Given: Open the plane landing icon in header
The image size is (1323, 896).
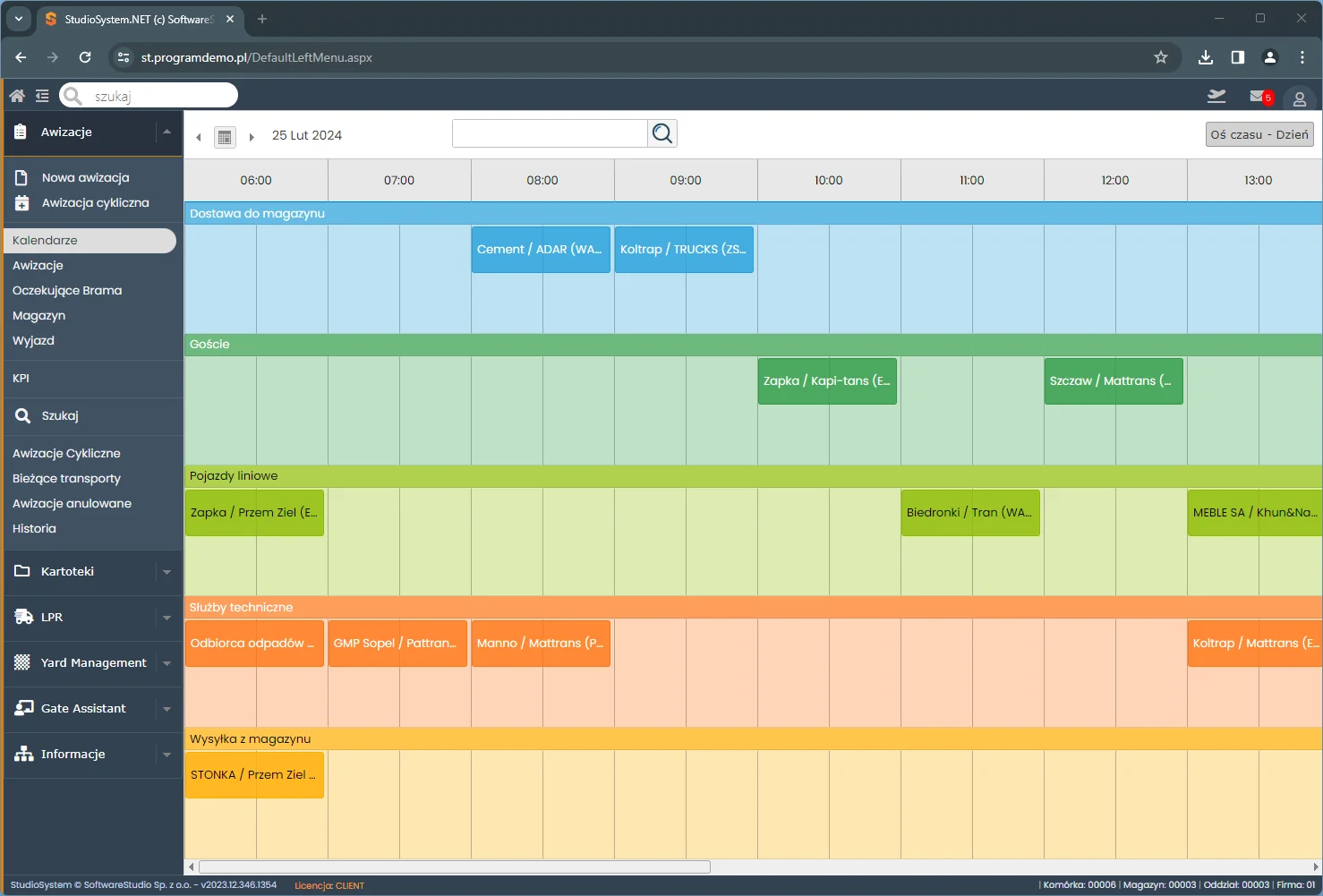Looking at the screenshot, I should [x=1216, y=96].
